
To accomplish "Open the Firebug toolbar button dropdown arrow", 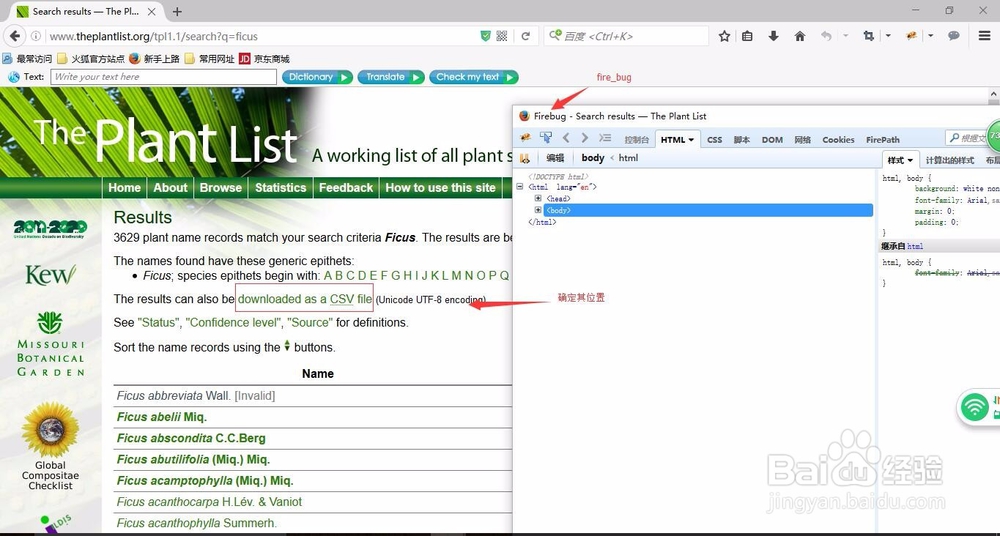I will [930, 36].
